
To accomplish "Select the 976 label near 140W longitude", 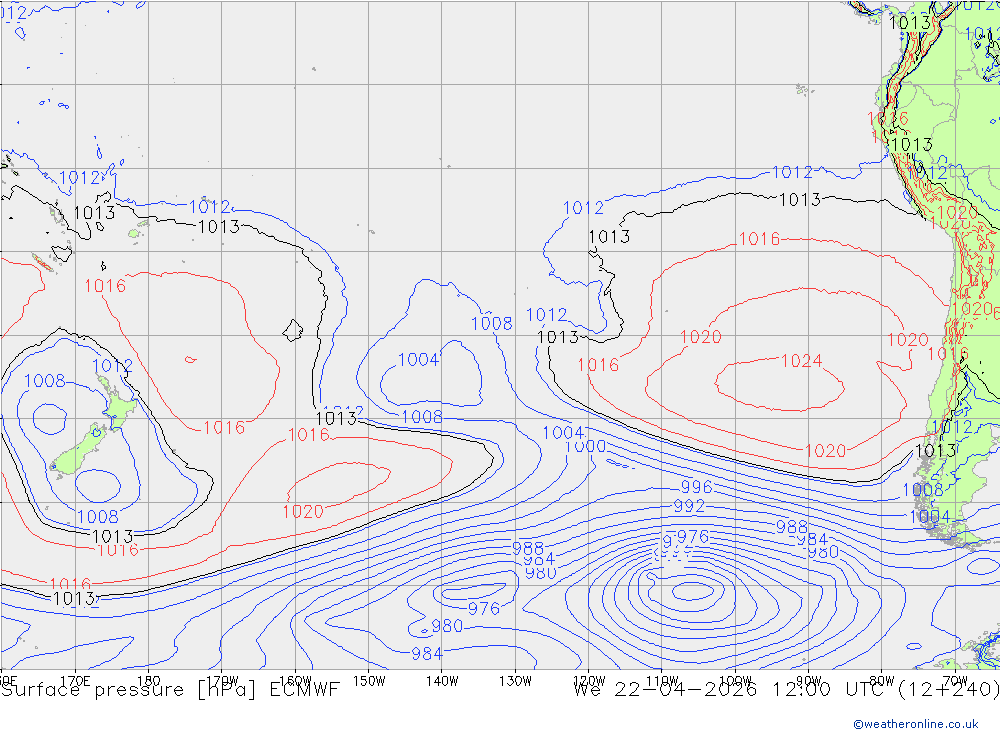I will point(484,609).
